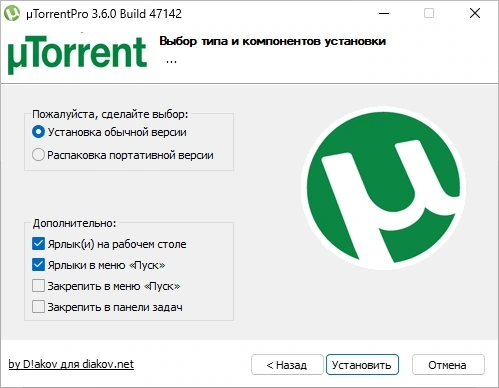499x388 pixels.
Task: Click the µTorrent wordmark in header
Action: 77,54
